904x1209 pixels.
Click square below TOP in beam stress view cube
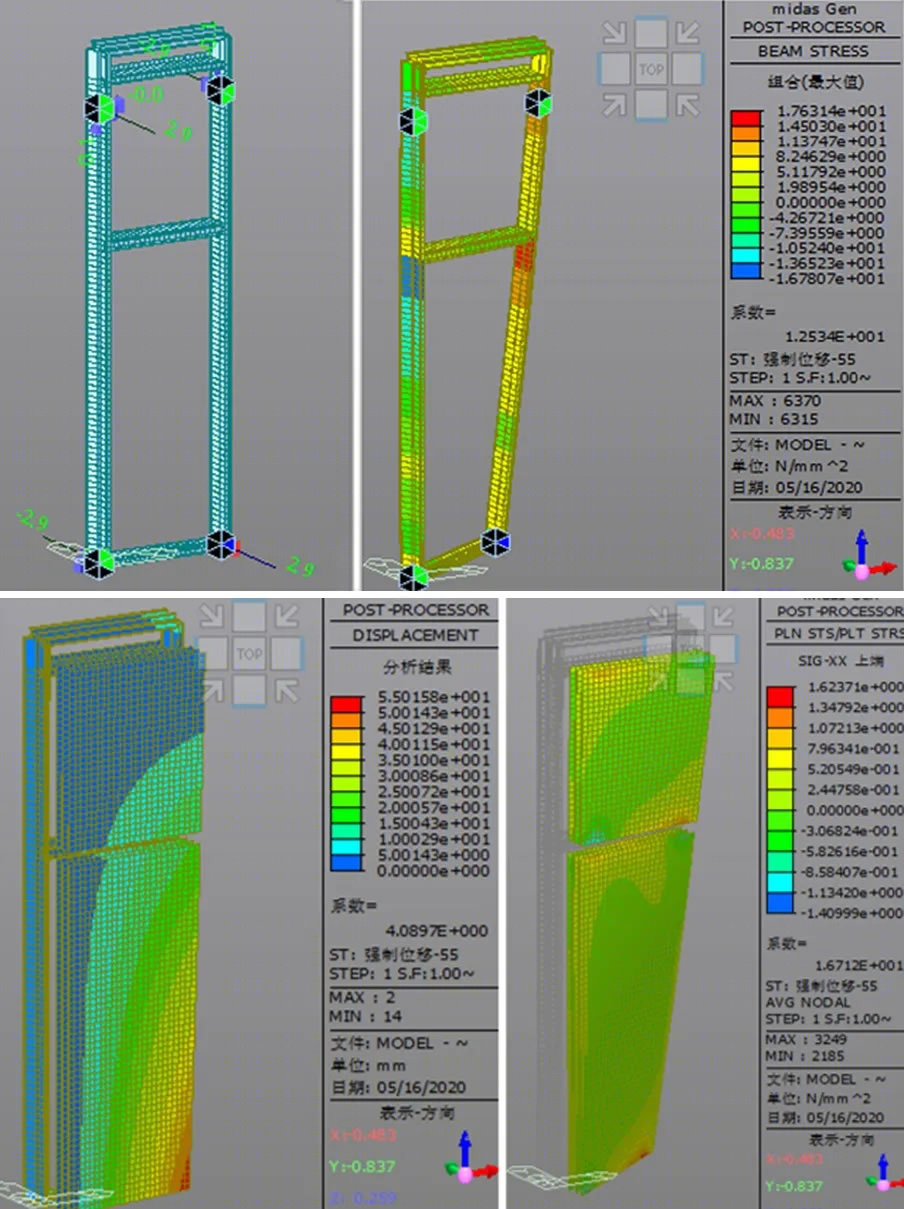point(651,104)
